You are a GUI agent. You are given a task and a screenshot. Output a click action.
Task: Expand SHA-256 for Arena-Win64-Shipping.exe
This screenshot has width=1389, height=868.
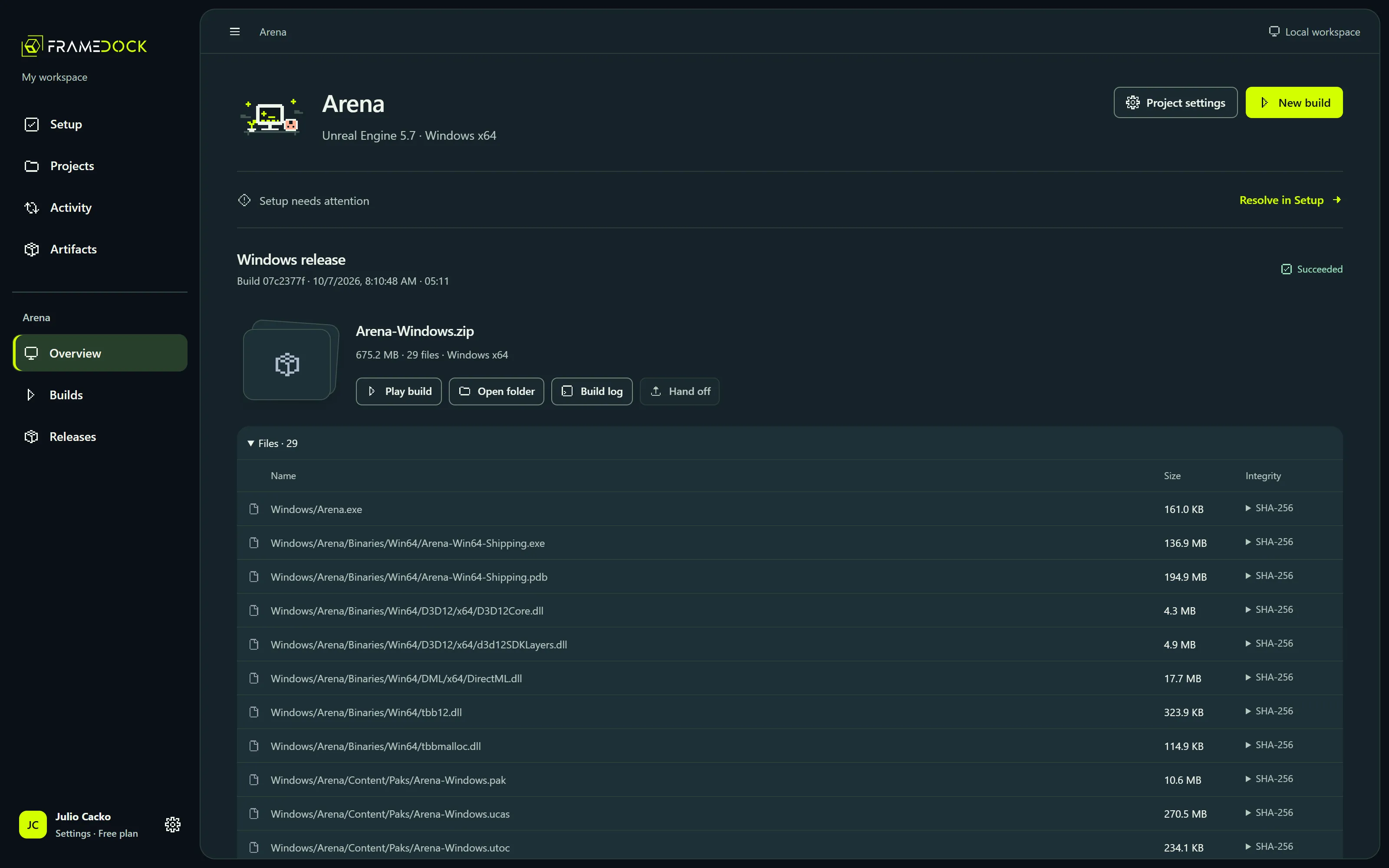[x=1269, y=542]
